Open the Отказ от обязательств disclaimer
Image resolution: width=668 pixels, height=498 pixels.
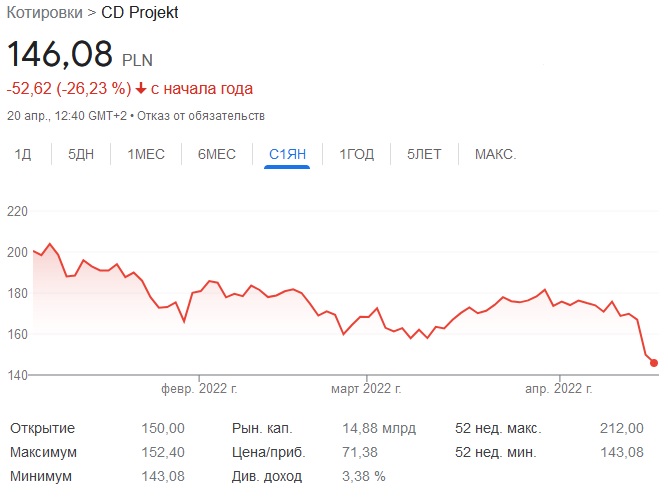(x=204, y=115)
